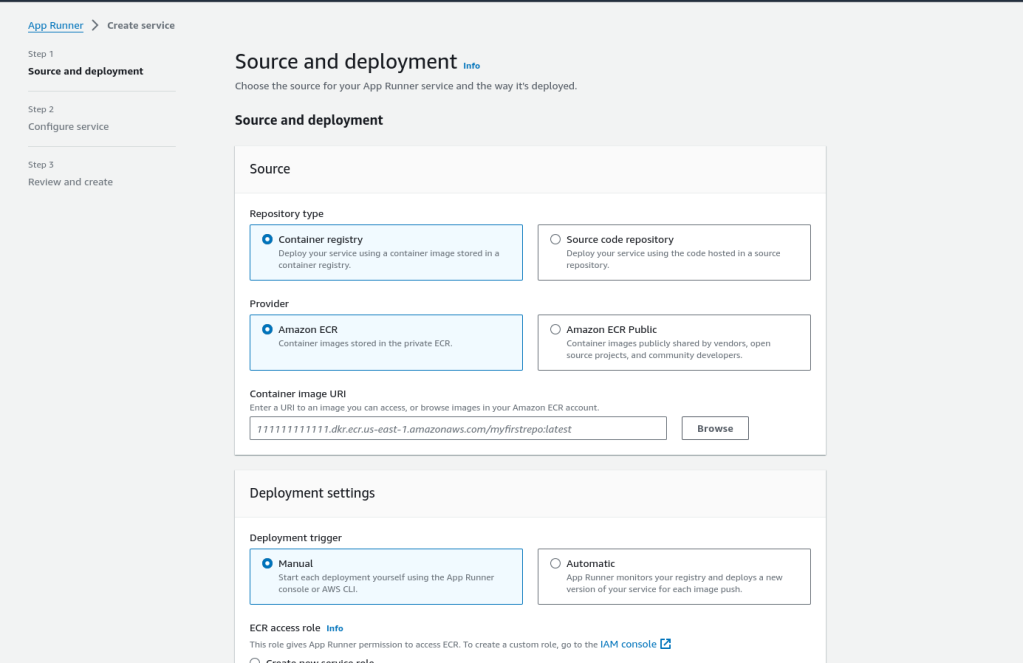This screenshot has width=1023, height=663.
Task: Select the Automatic deployment trigger card
Action: pos(673,576)
